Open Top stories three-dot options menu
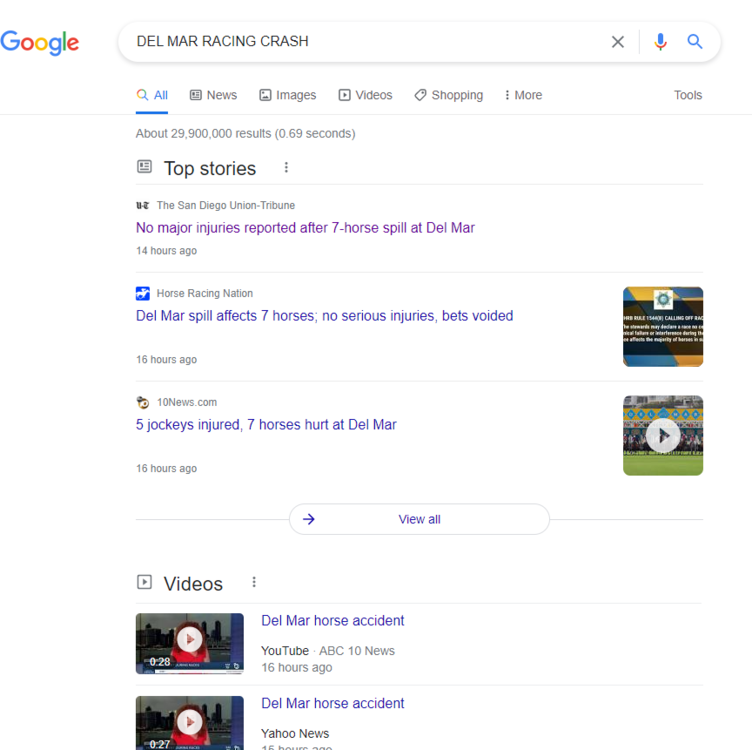The height and width of the screenshot is (750, 752). 286,167
